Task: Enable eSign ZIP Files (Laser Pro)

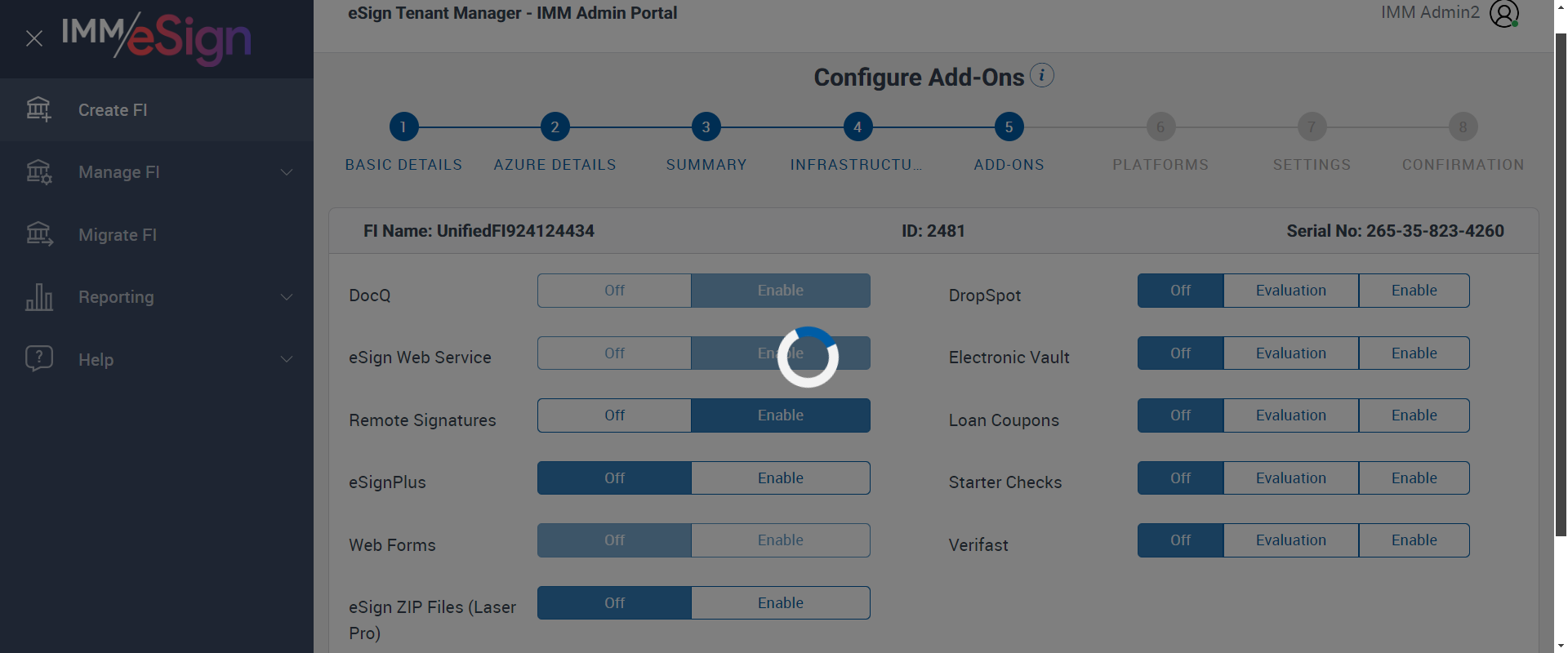Action: [x=781, y=603]
